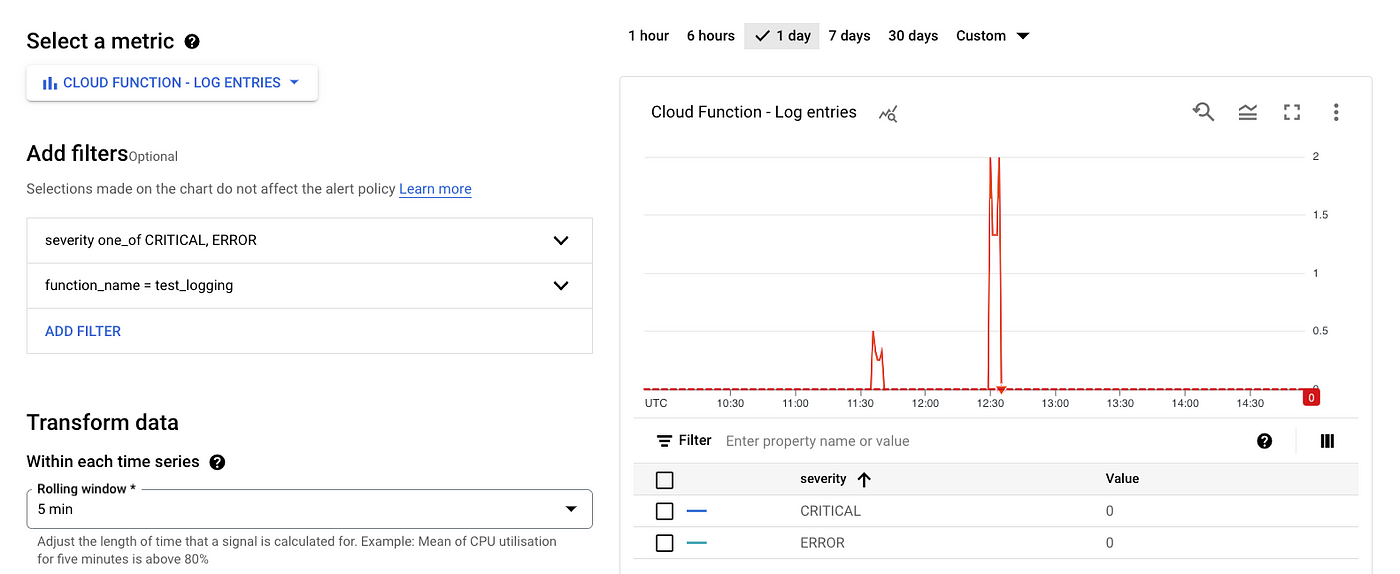
Task: Click the legend filter input field
Action: pyautogui.click(x=980, y=441)
